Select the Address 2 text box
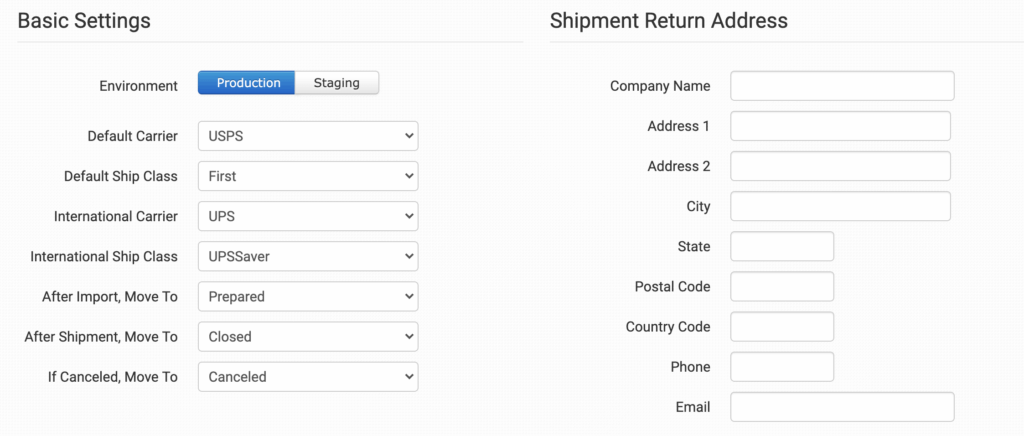This screenshot has width=1024, height=436. [840, 166]
